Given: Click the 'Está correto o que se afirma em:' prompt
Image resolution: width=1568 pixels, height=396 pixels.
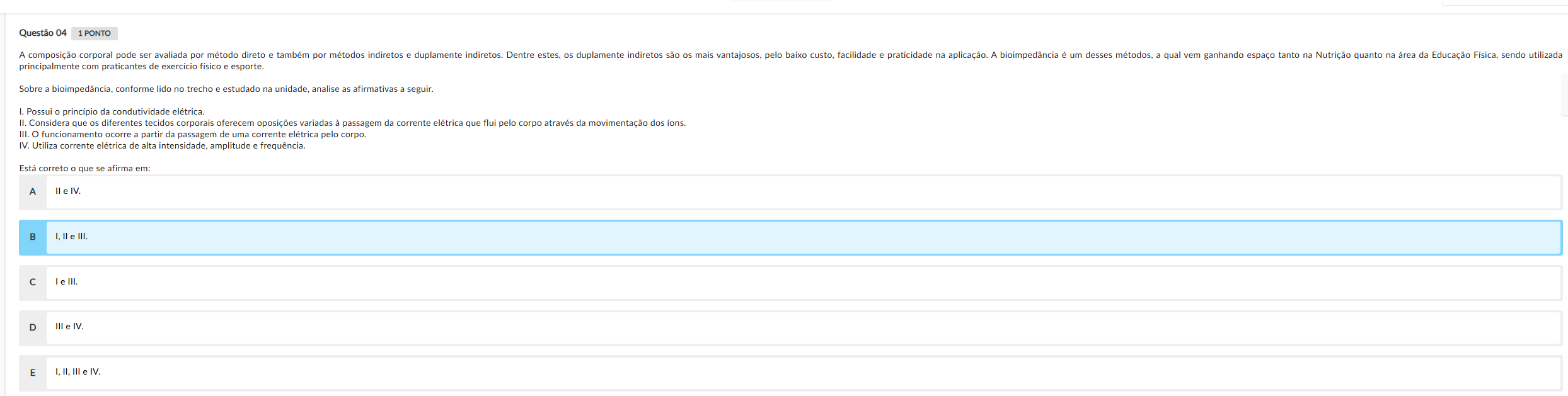Looking at the screenshot, I should 85,169.
